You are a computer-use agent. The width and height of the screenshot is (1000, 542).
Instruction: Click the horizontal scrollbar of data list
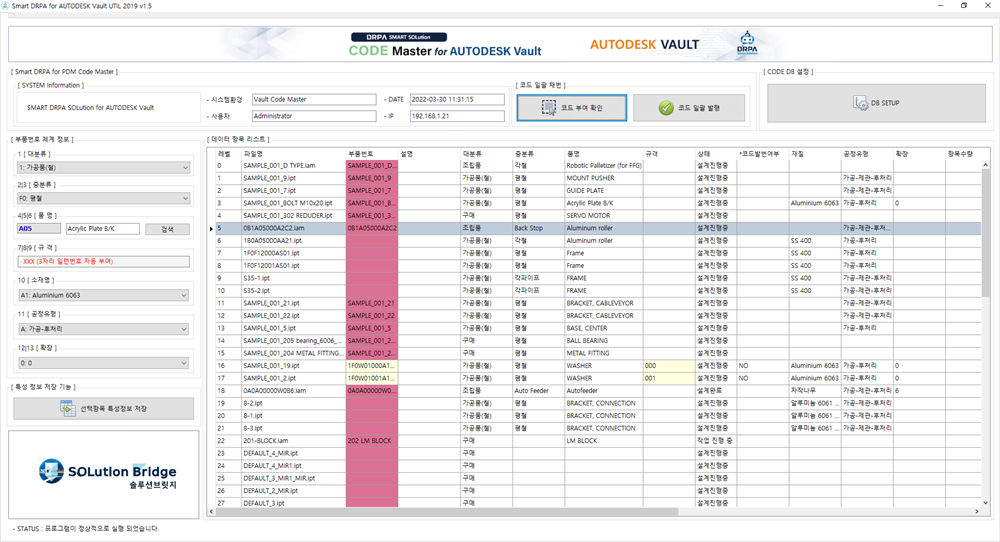click(x=446, y=511)
